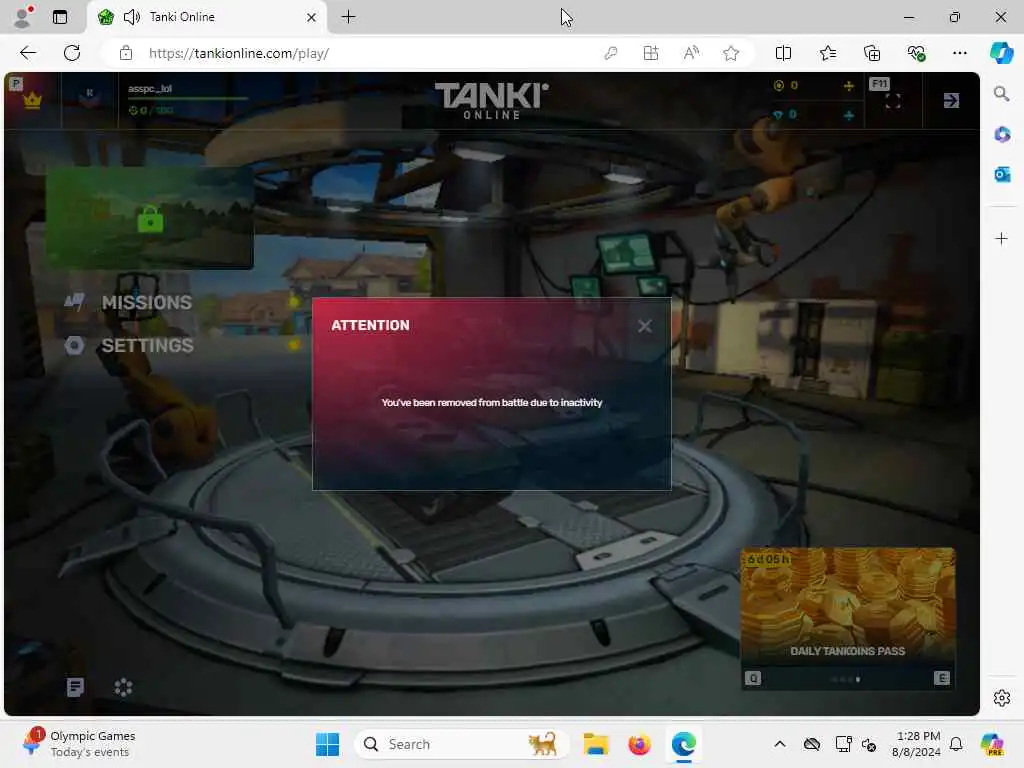Open saved passwords key icon
Image resolution: width=1024 pixels, height=768 pixels.
[x=611, y=54]
